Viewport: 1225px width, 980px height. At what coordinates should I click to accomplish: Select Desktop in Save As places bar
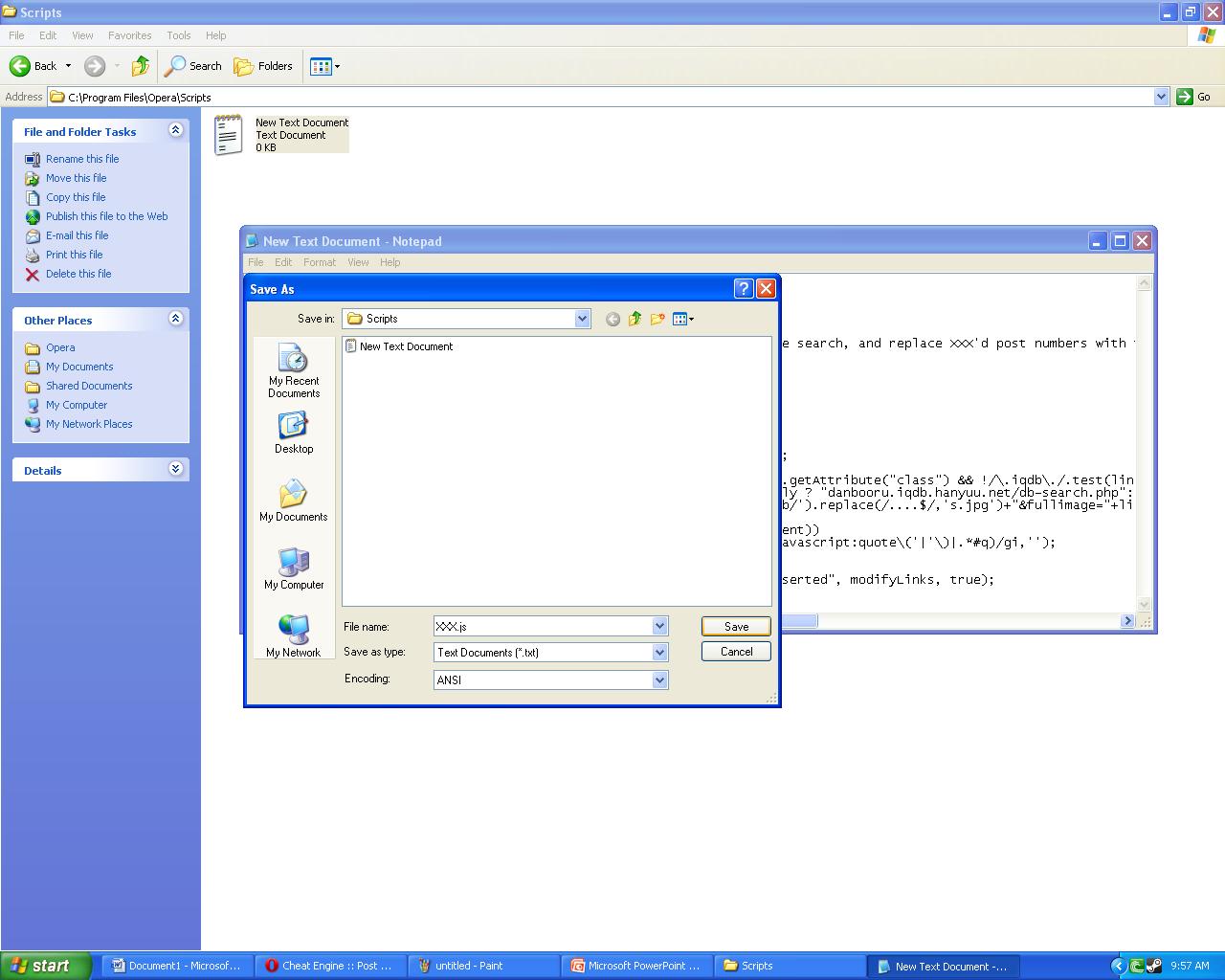294,434
